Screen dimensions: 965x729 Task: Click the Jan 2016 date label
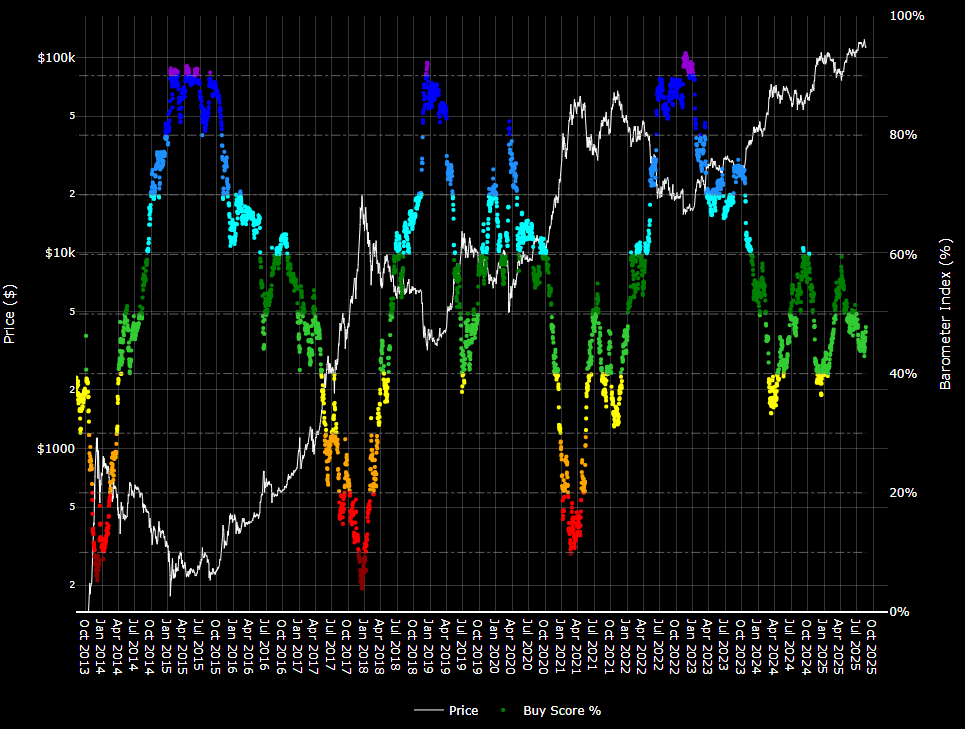coord(232,647)
